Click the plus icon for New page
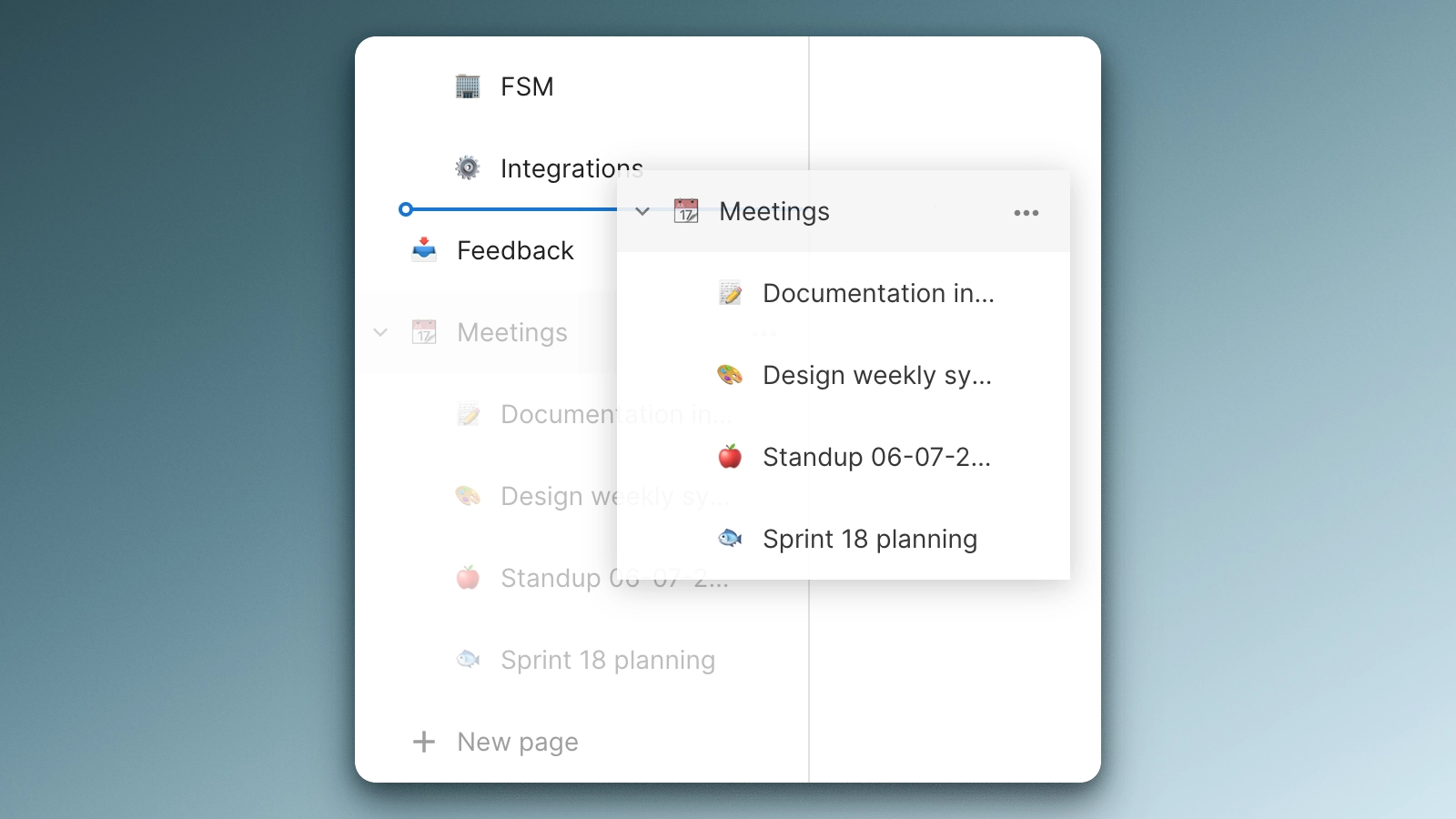The width and height of the screenshot is (1456, 819). 424,742
